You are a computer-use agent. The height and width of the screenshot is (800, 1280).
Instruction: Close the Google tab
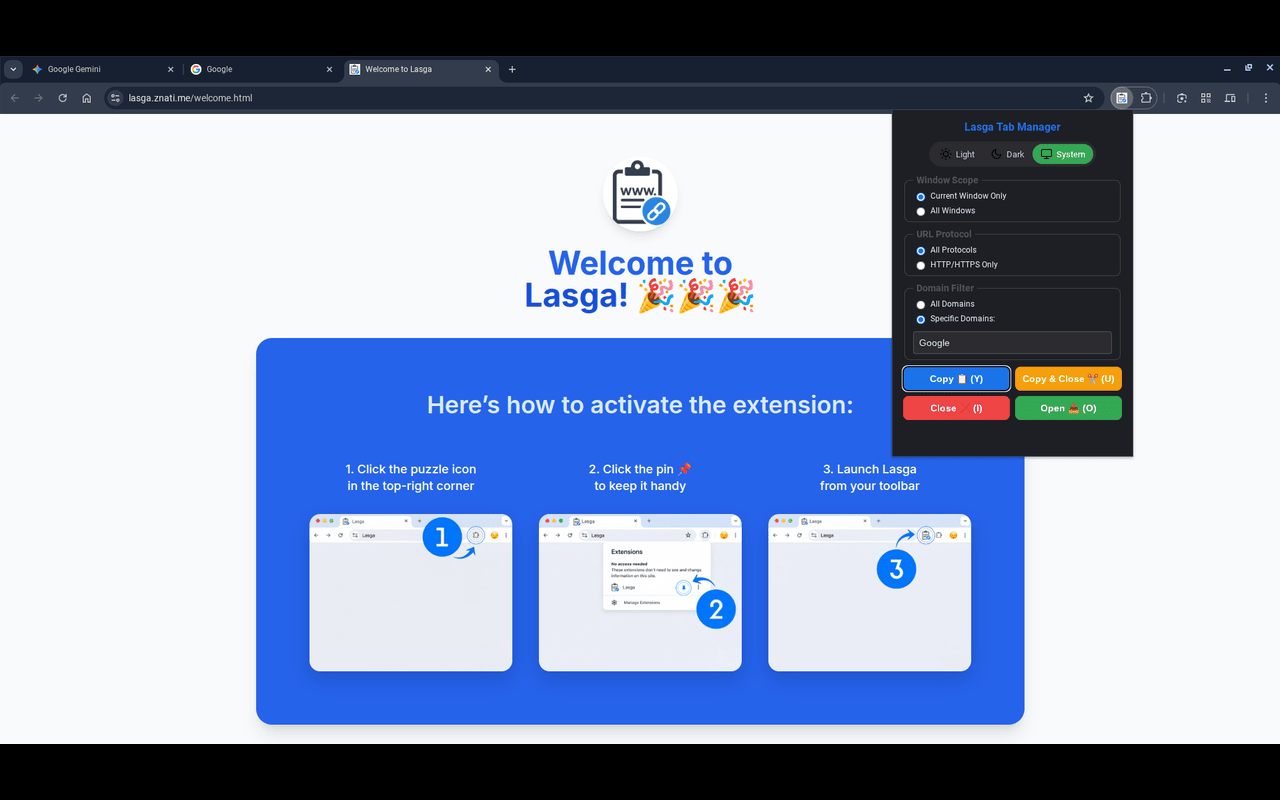[x=329, y=69]
